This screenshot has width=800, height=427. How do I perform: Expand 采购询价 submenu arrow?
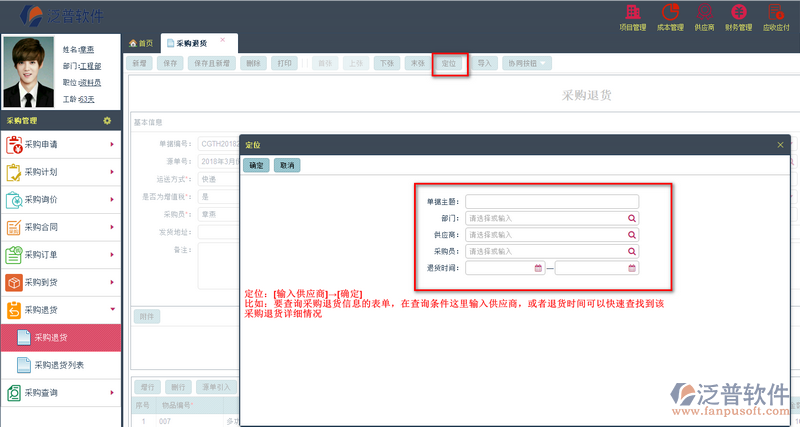coord(112,199)
